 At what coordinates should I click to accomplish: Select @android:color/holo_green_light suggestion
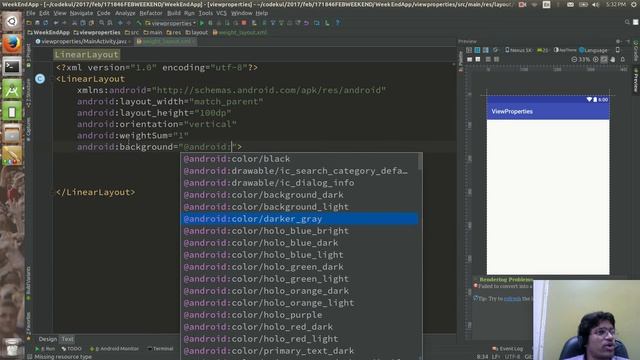[299, 279]
